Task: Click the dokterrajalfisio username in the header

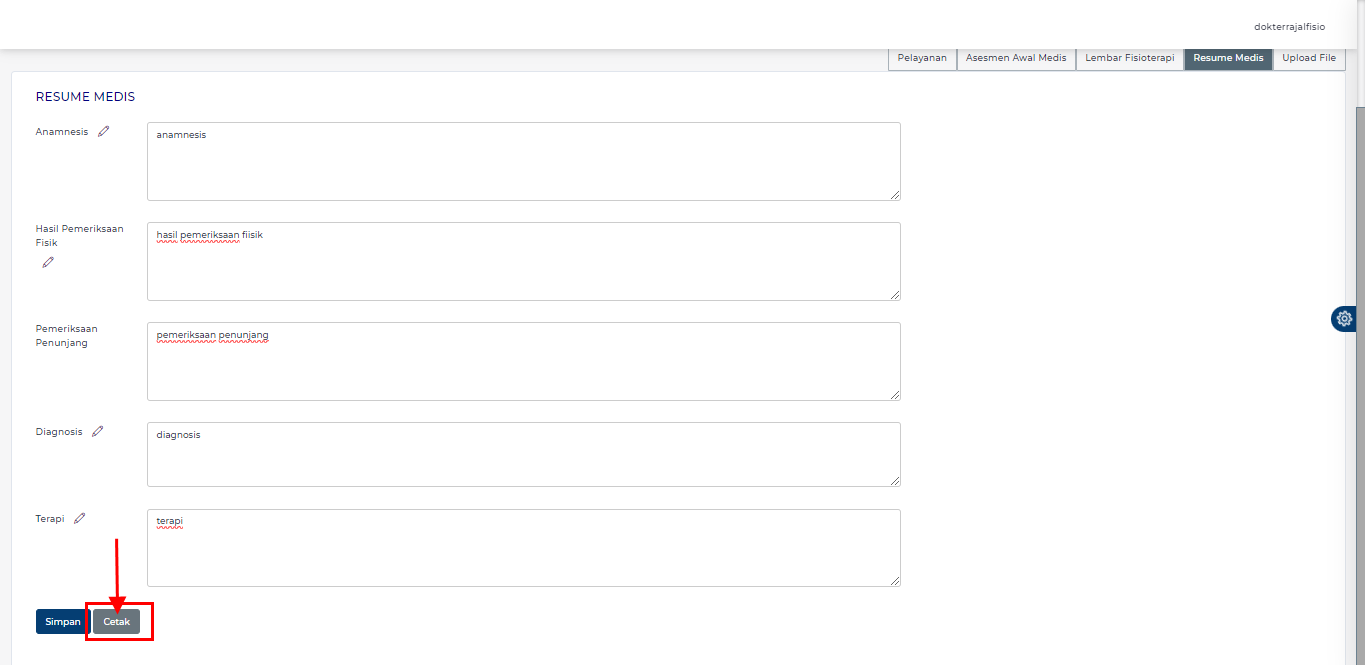Action: coord(1289,27)
